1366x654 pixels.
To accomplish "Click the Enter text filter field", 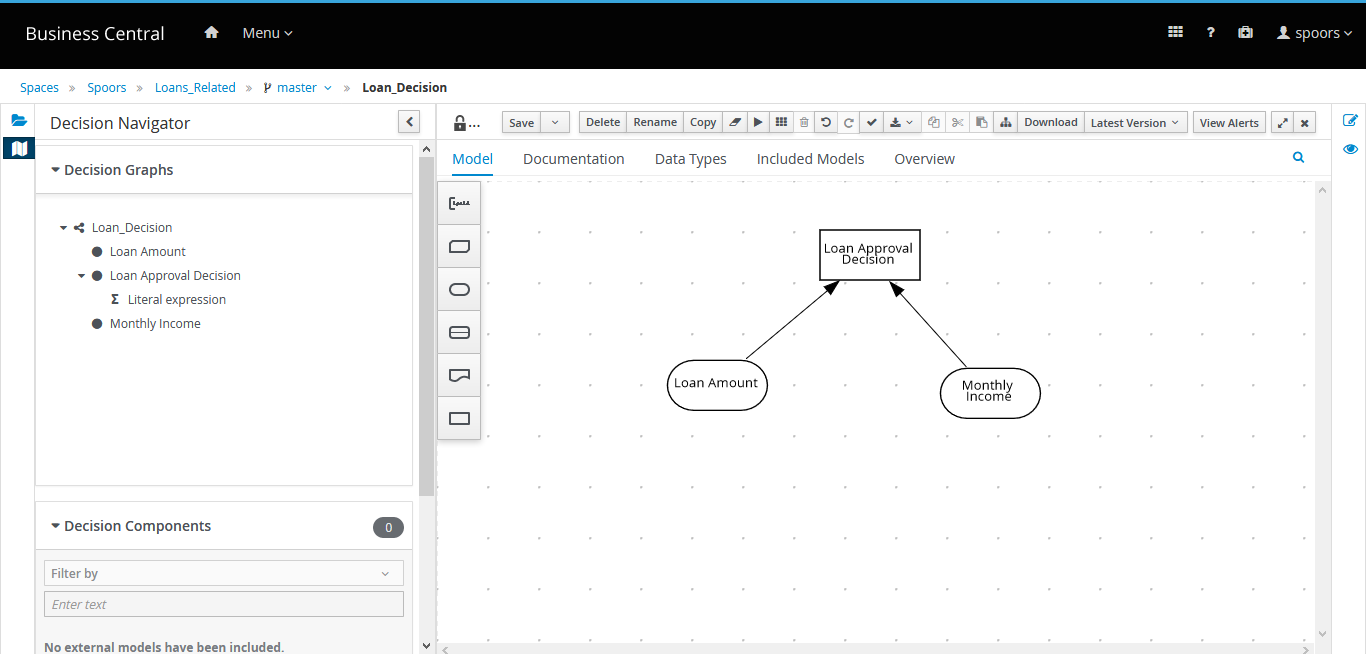I will [x=224, y=604].
